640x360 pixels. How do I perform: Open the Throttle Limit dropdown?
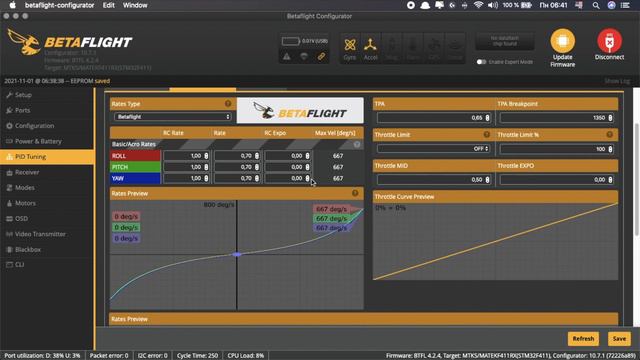click(433, 149)
